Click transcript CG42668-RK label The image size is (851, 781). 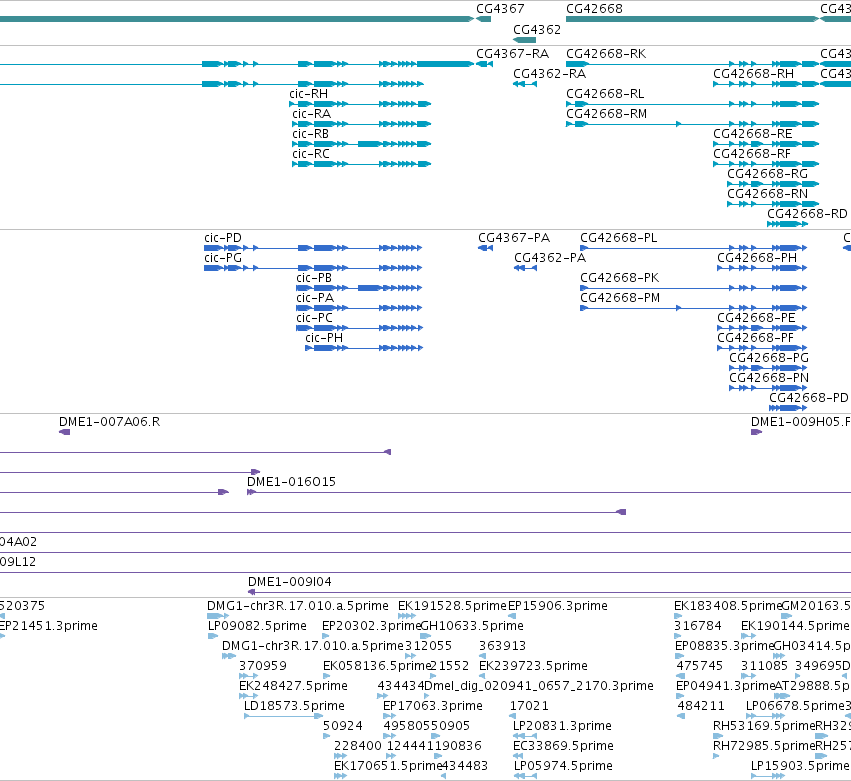[606, 54]
